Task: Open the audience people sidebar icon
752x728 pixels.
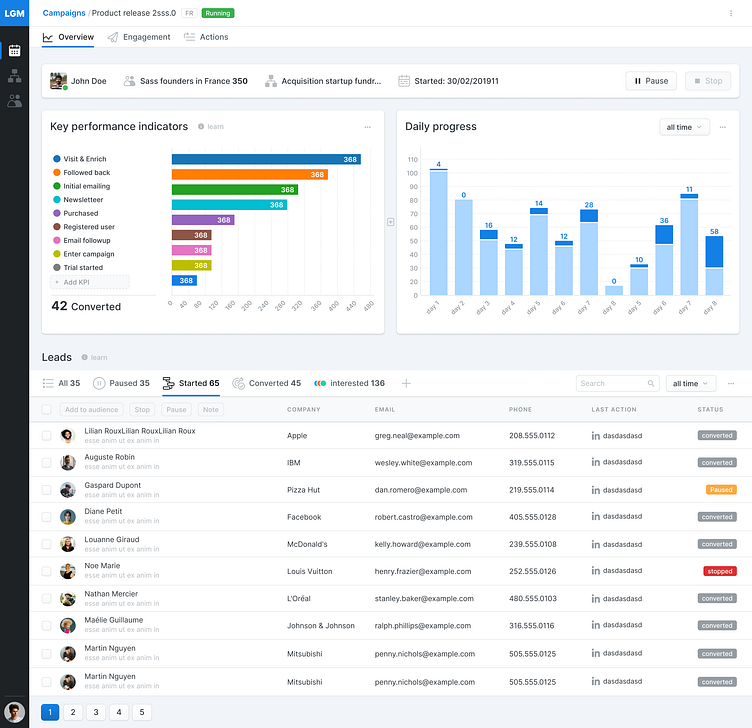Action: tap(14, 101)
